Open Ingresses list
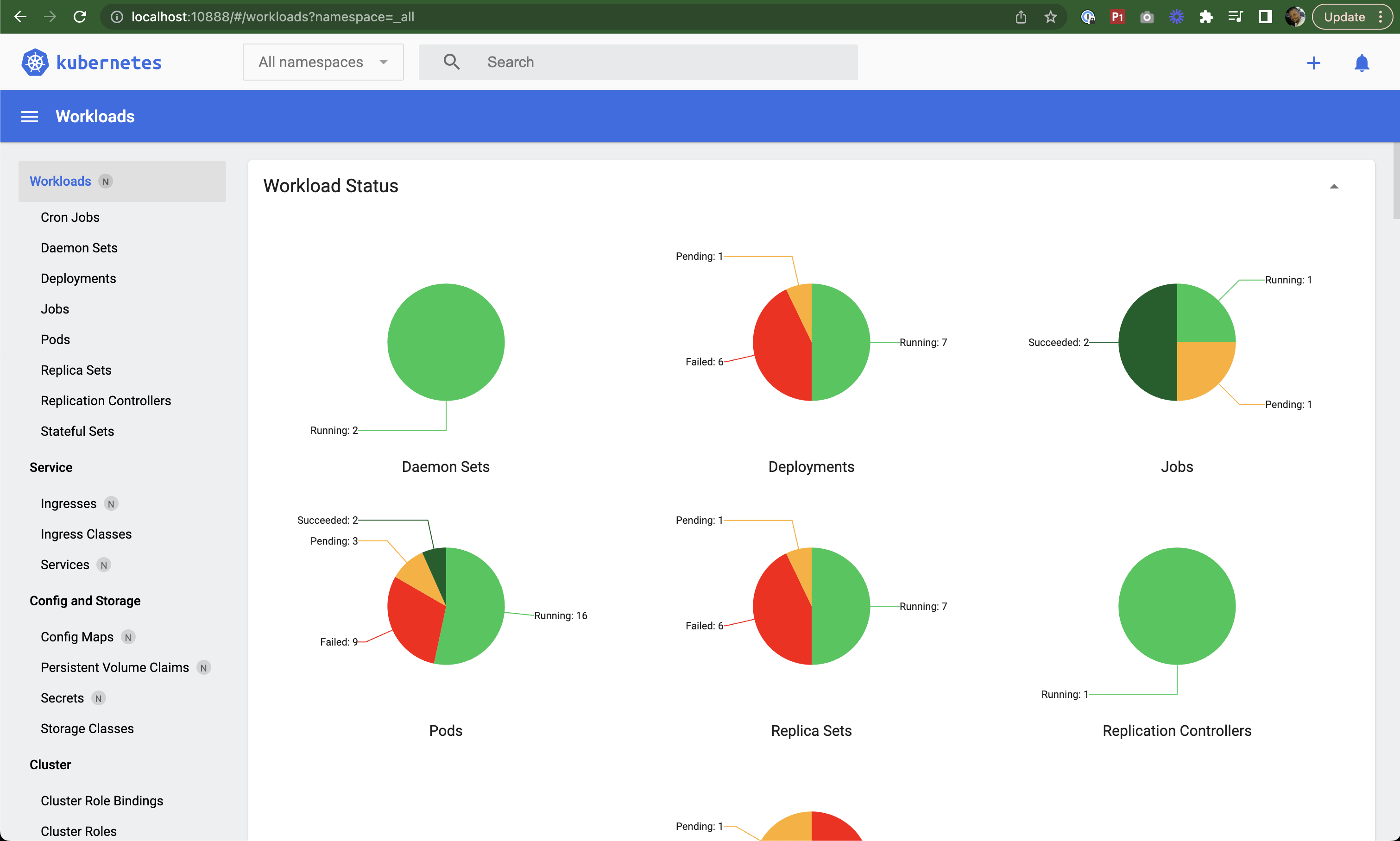The width and height of the screenshot is (1400, 841). coord(69,504)
